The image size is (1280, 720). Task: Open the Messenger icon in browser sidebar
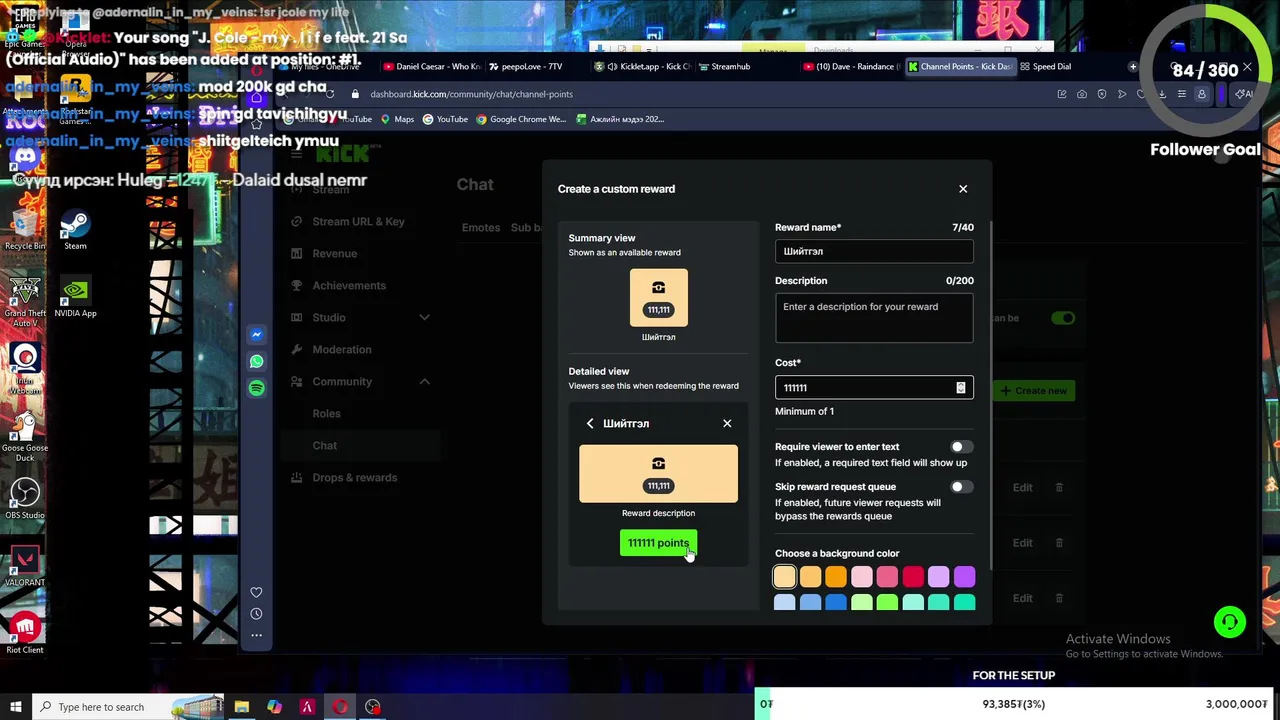[257, 335]
